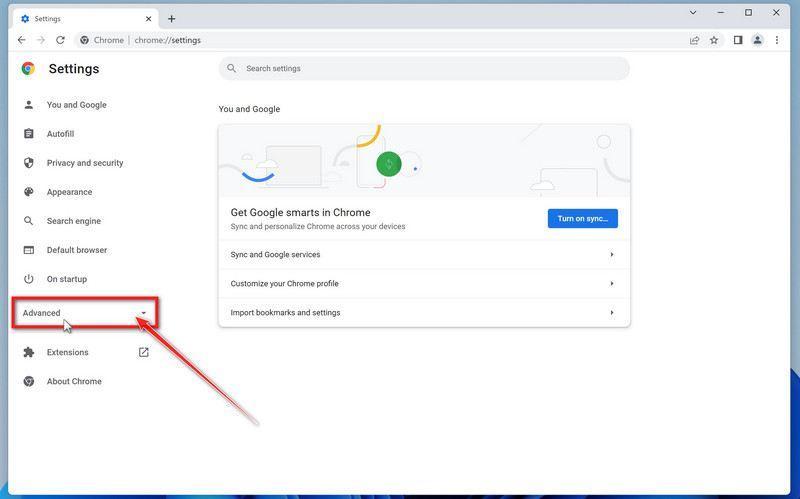This screenshot has height=499, width=800.
Task: Click arrow beside Customize your Chrome profile
Action: click(611, 284)
